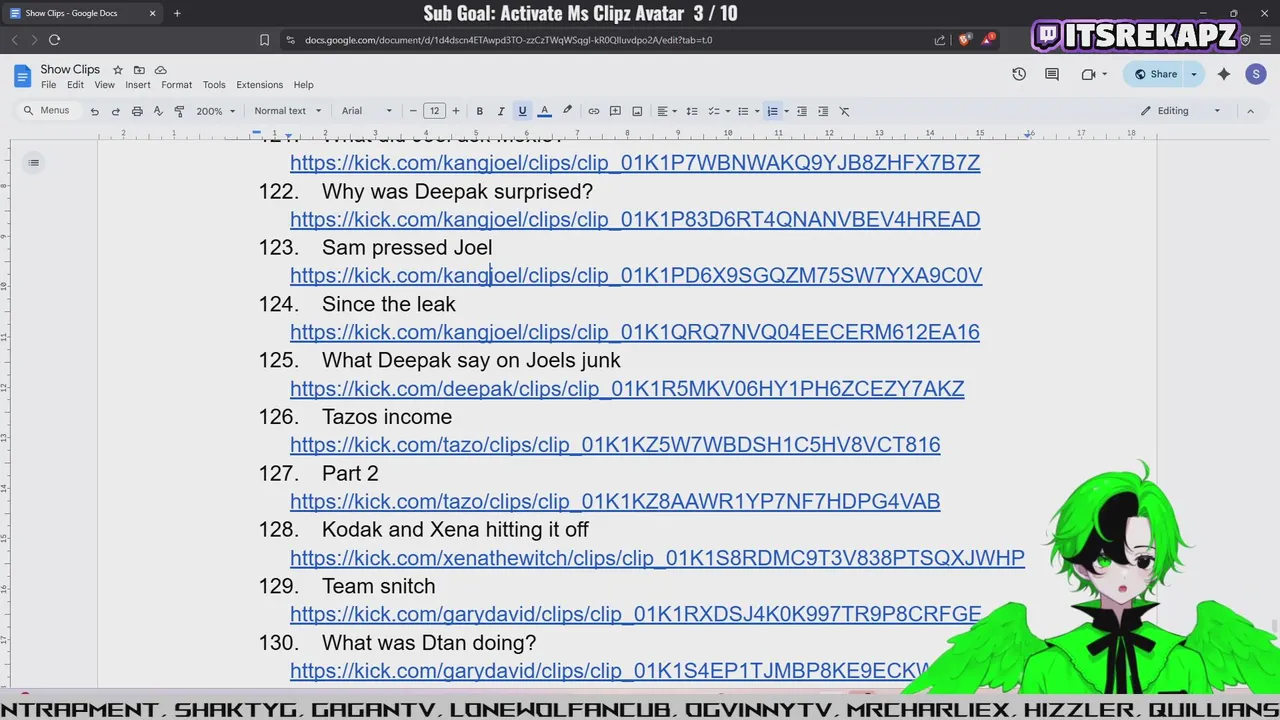The width and height of the screenshot is (1280, 720).
Task: Open the Edit menu
Action: pos(75,85)
